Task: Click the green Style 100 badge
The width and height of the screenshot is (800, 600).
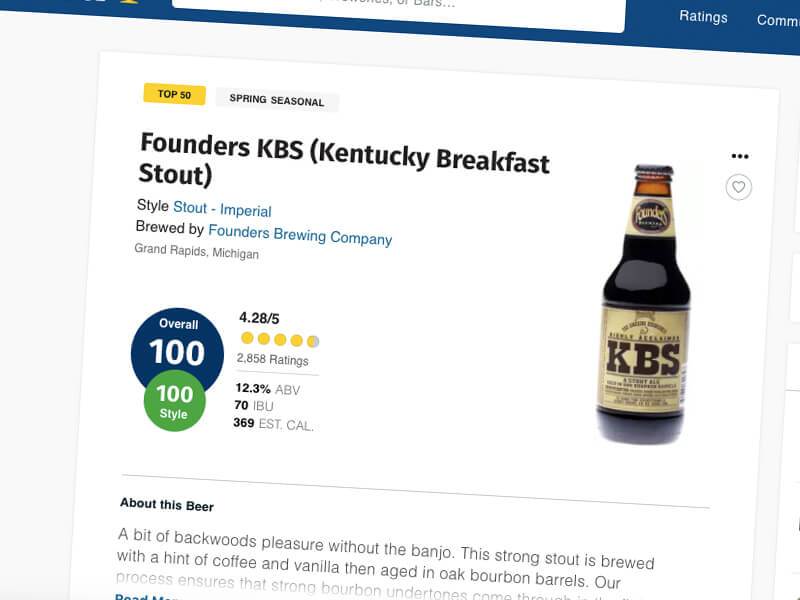Action: pyautogui.click(x=177, y=399)
